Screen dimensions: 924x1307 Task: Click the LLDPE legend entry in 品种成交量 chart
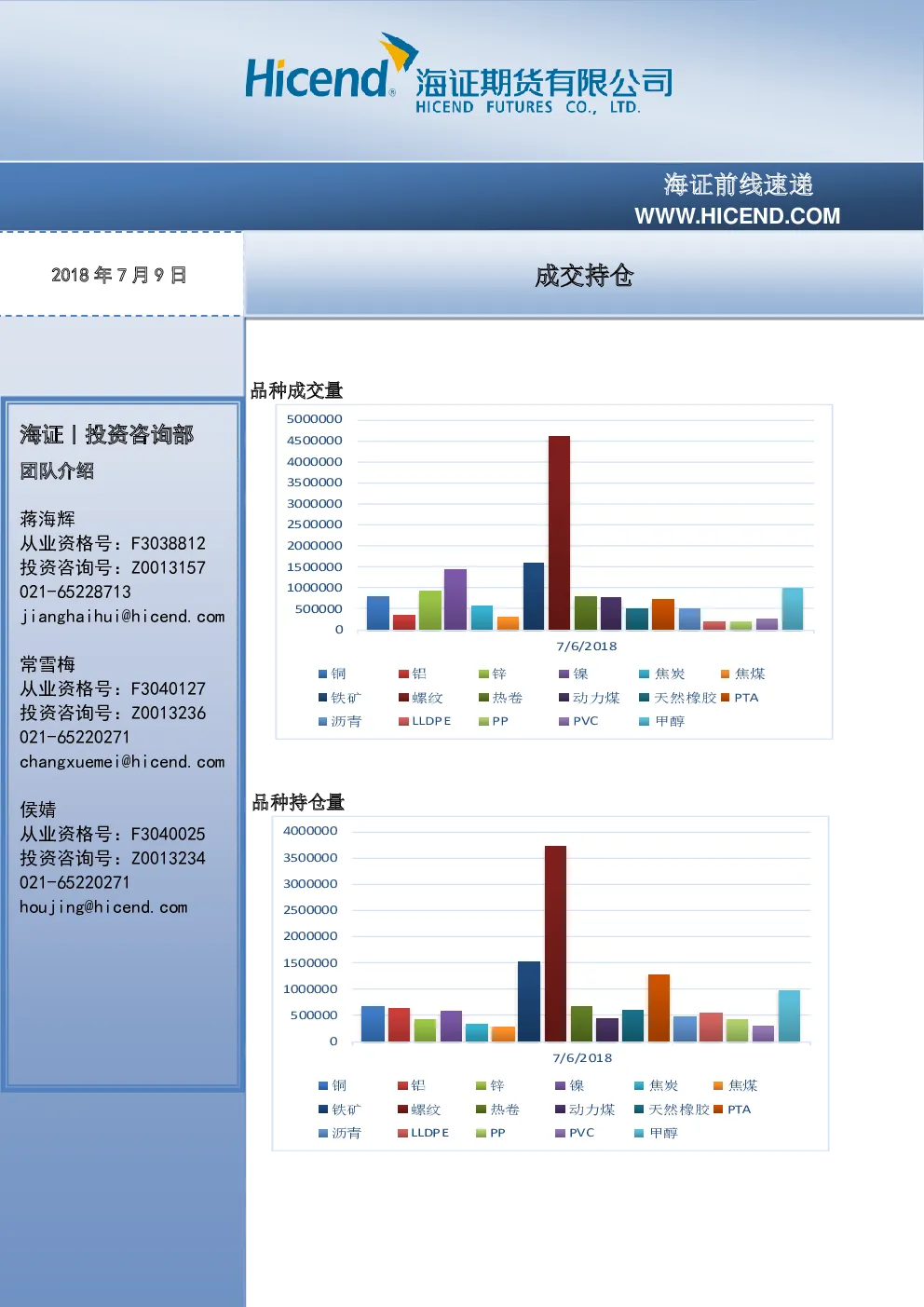coord(425,722)
